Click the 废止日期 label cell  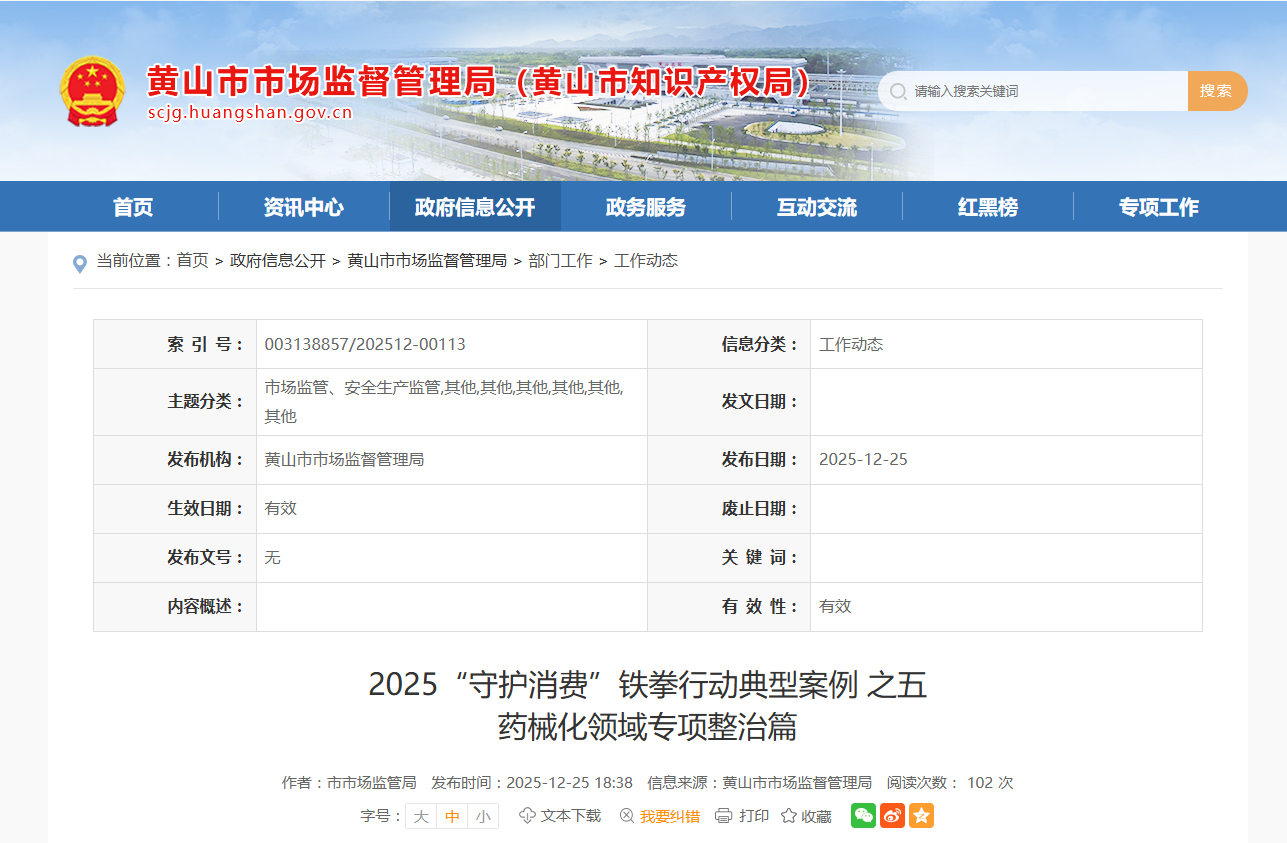tap(729, 509)
